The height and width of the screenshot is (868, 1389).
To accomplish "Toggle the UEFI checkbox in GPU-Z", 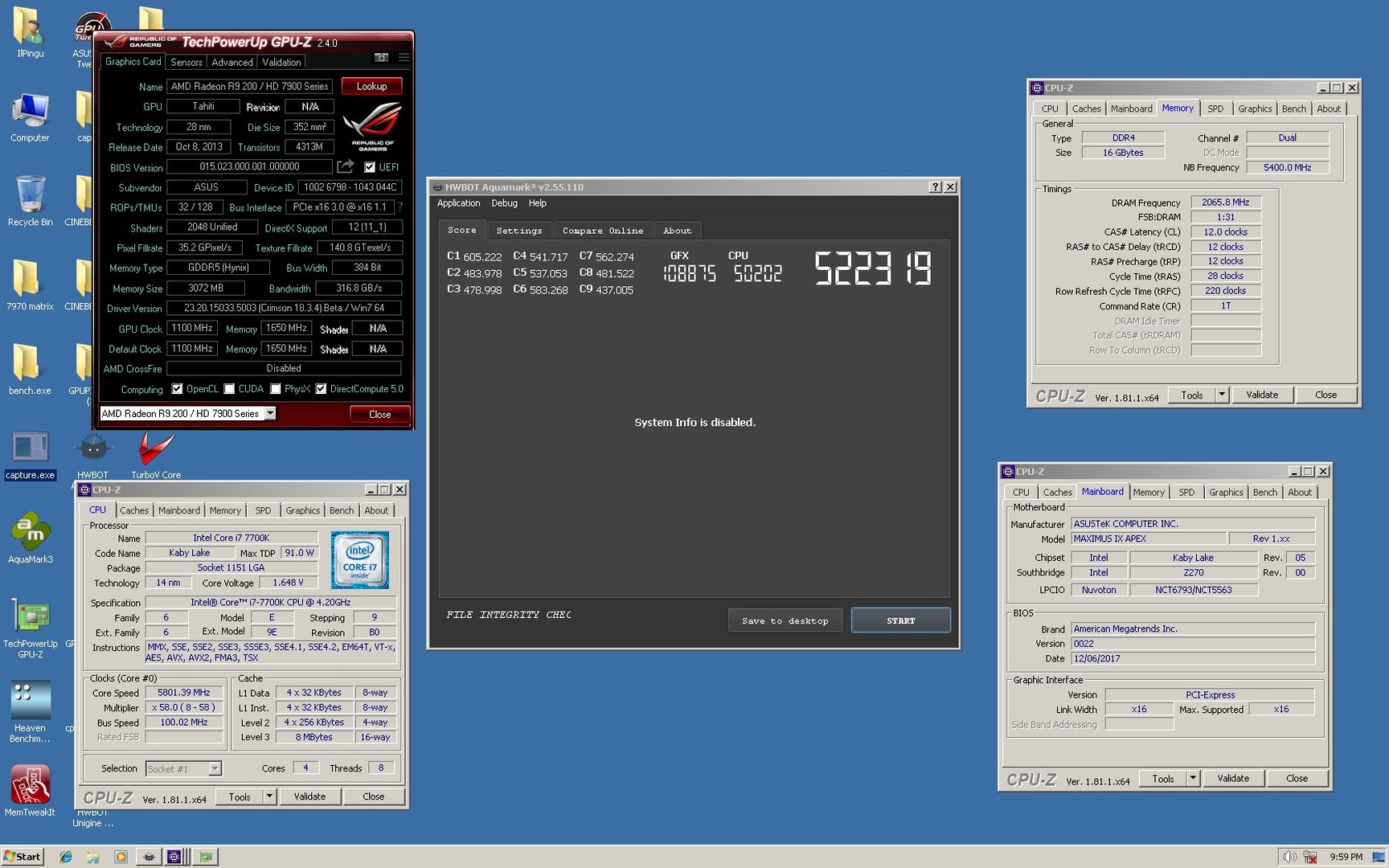I will [370, 167].
